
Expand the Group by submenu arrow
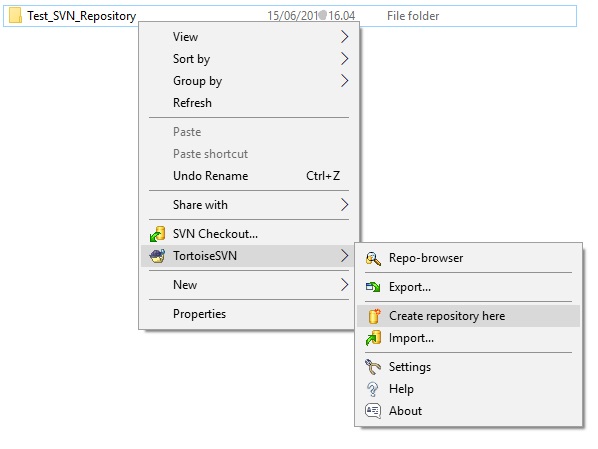pyautogui.click(x=344, y=81)
